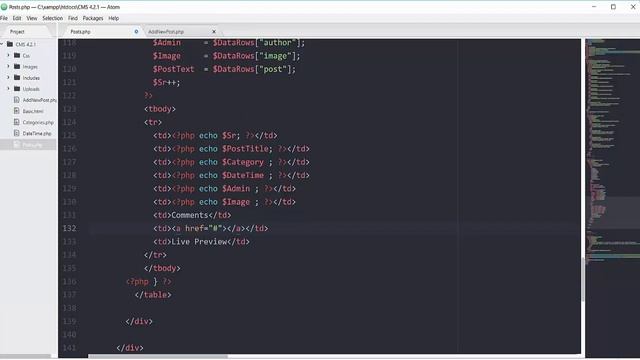Open the View menu
Screen dimensions: 640x360
[32, 18]
